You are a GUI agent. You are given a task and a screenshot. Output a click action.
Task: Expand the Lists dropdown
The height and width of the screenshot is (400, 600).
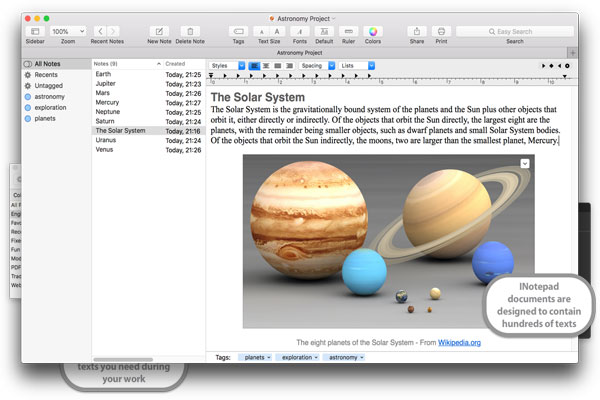coord(357,66)
